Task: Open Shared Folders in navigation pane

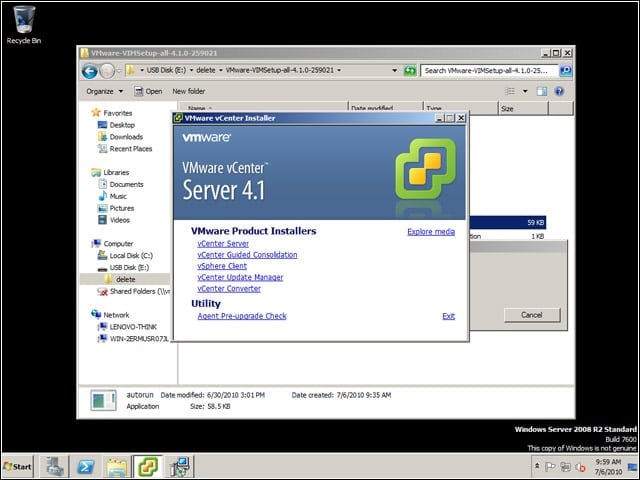Action: (134, 291)
